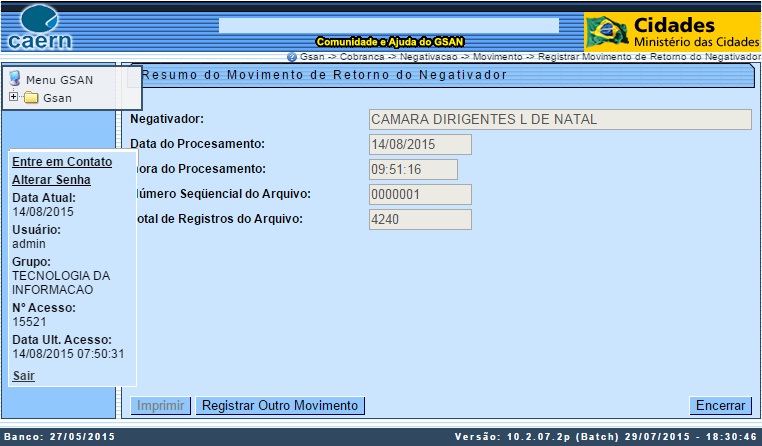
Task: Click the disabled Imprimir button
Action: (x=160, y=406)
